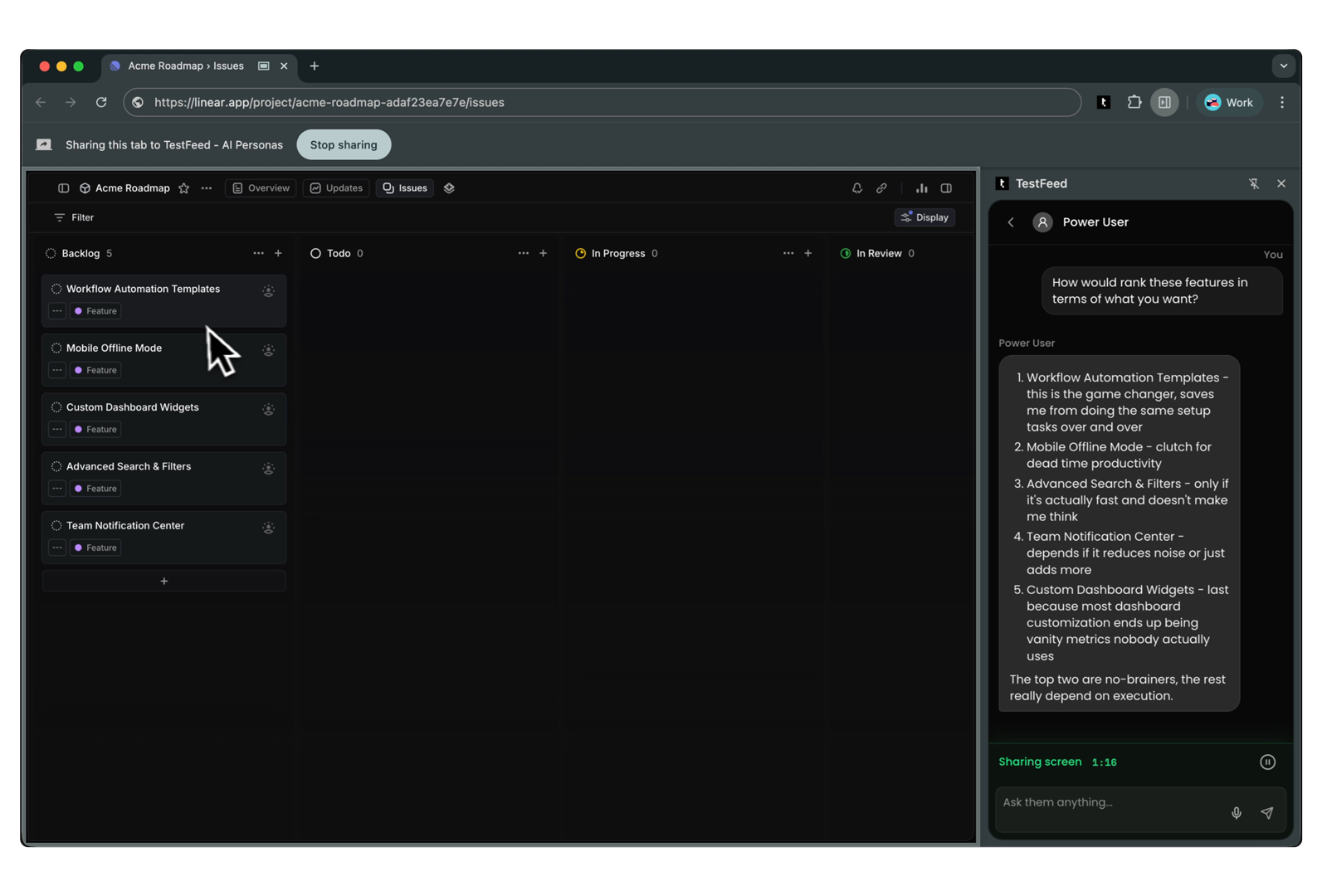This screenshot has height=896, width=1322.
Task: Assign Team Notification Center via assignee icon
Action: pos(268,528)
